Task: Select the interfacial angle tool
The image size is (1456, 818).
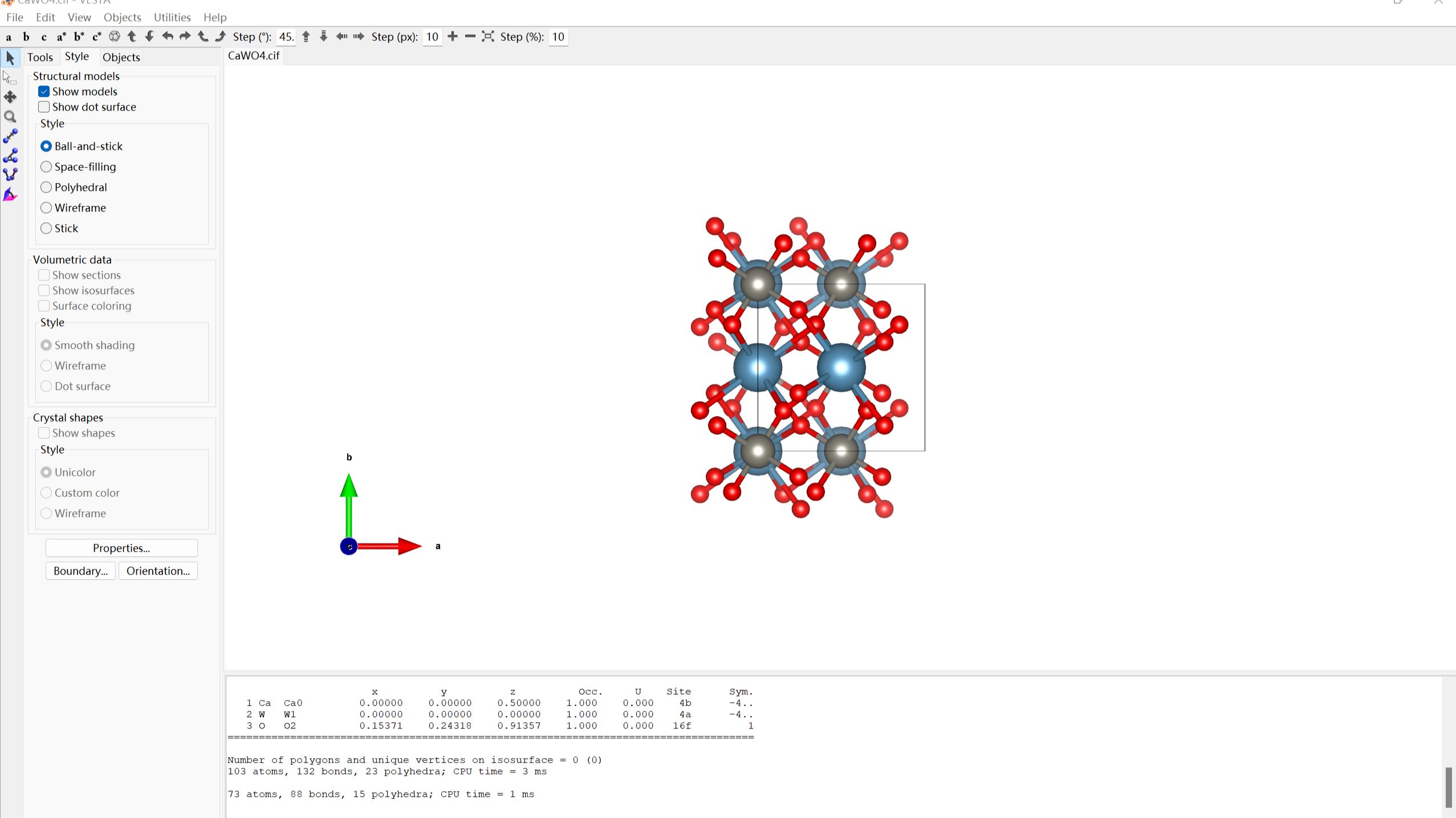Action: click(10, 195)
